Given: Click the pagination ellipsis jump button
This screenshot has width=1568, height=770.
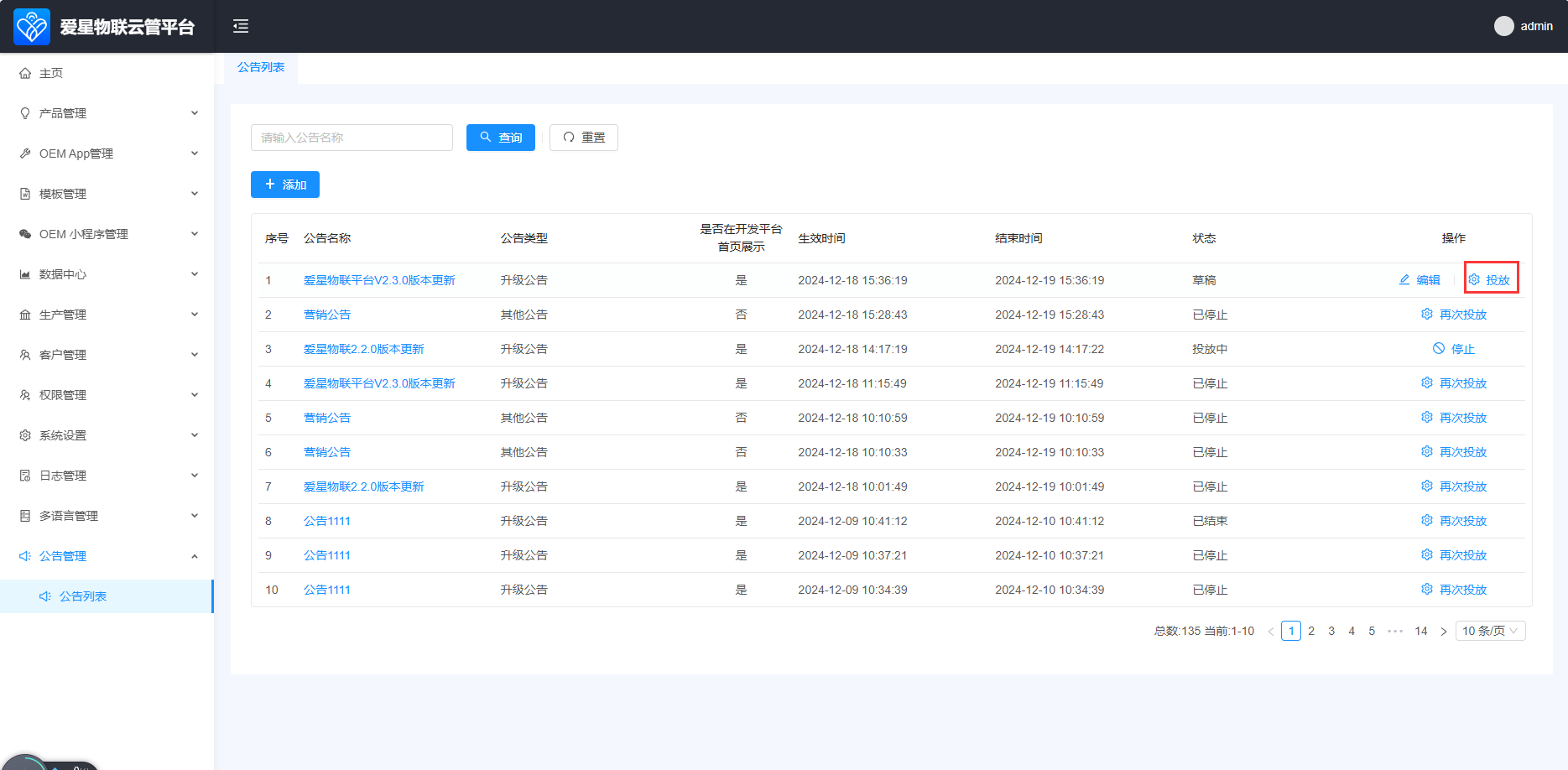Looking at the screenshot, I should [x=1395, y=631].
